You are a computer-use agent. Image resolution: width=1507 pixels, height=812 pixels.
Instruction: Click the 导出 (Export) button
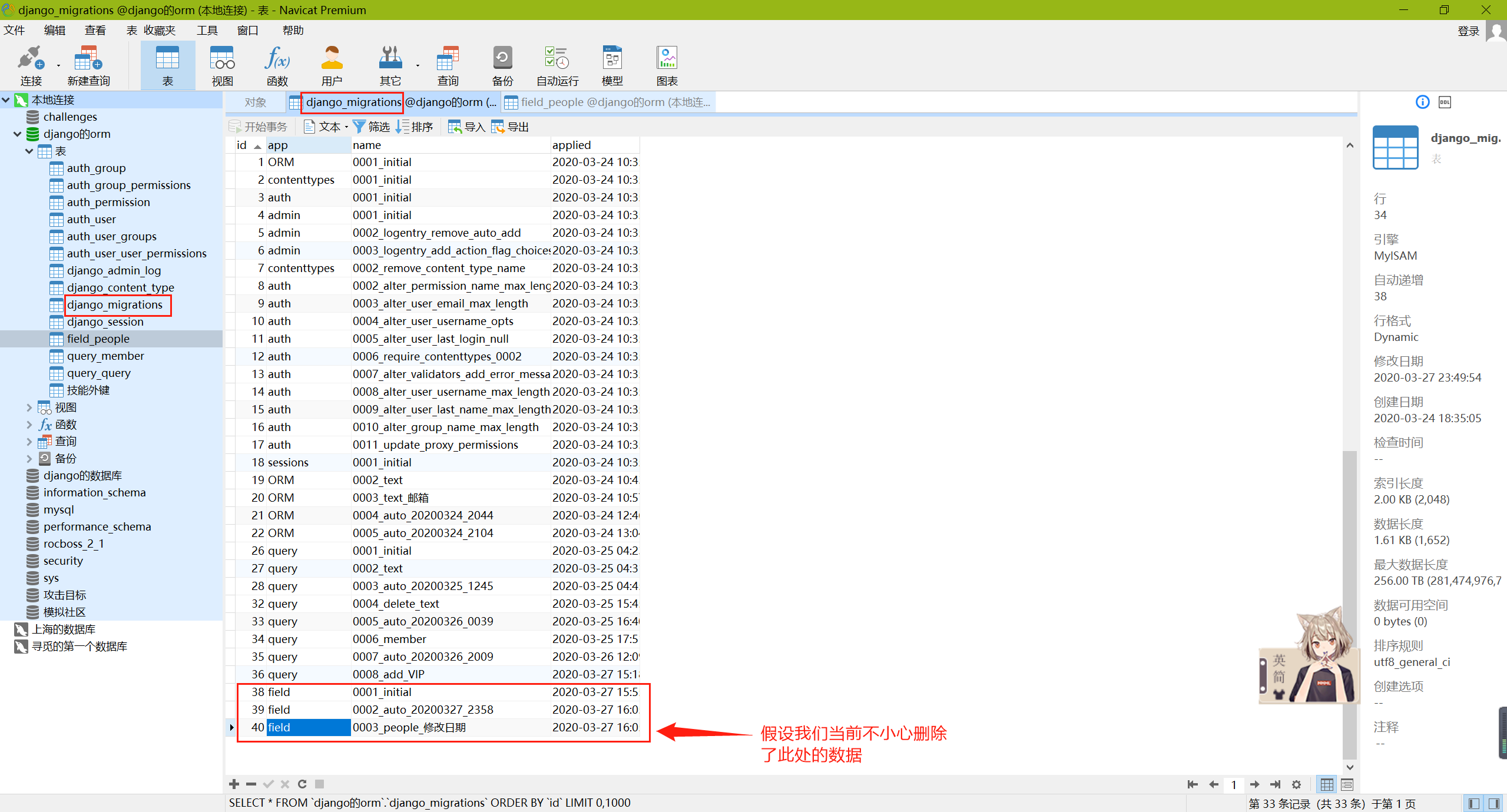(x=510, y=127)
